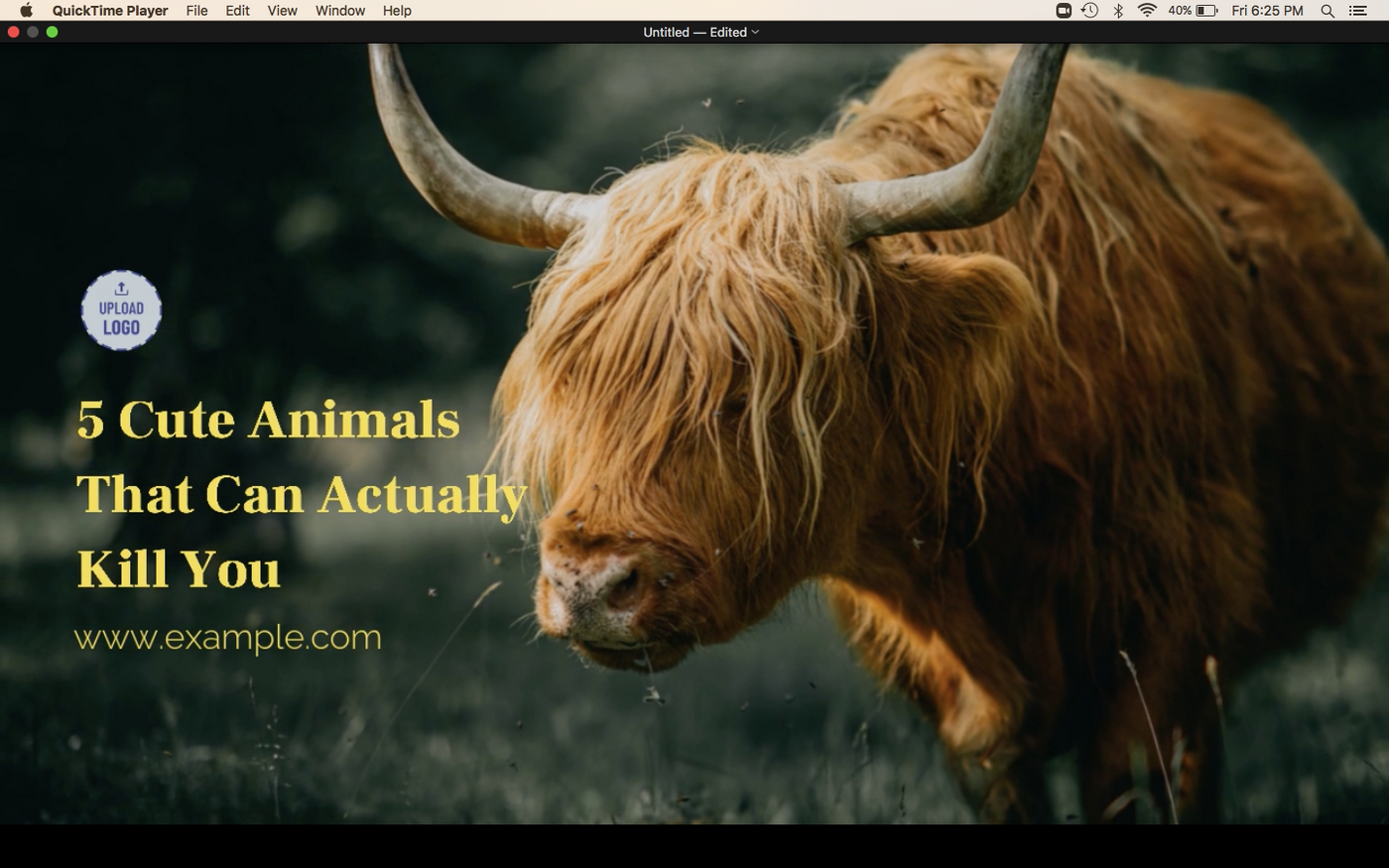Open the Time Machine status menu

[1090, 10]
